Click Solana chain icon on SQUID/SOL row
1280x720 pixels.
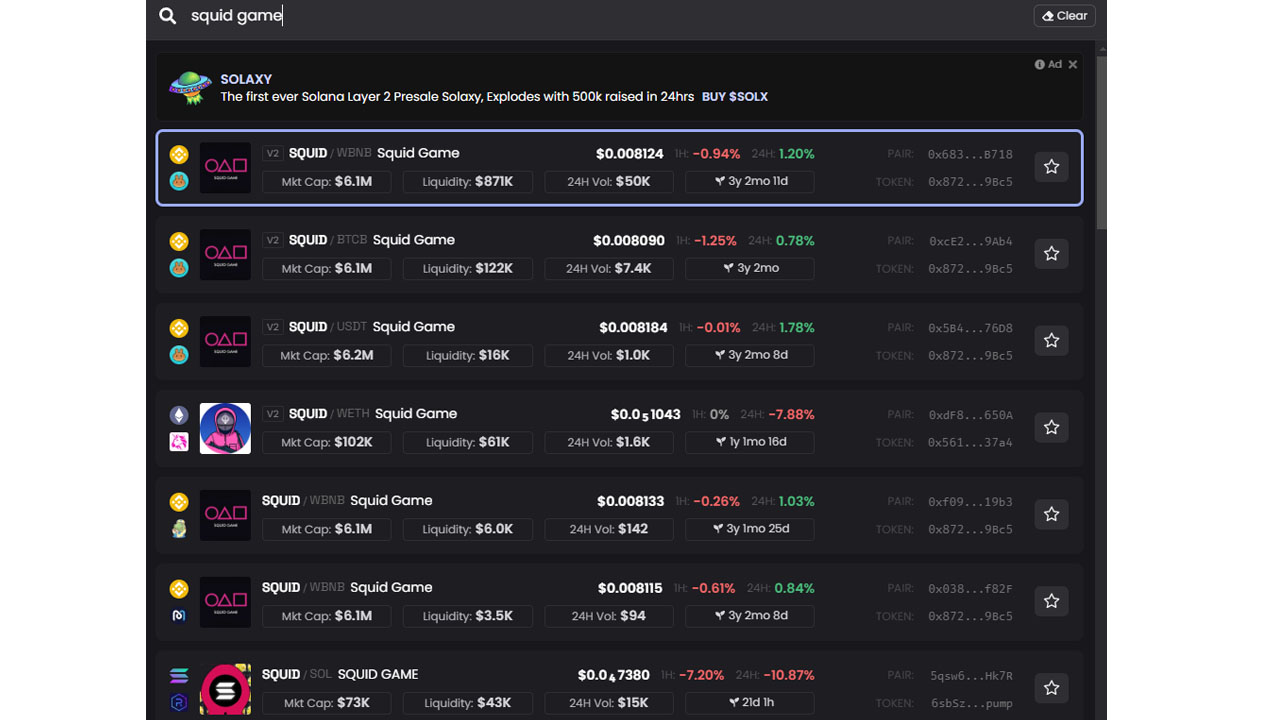point(179,676)
